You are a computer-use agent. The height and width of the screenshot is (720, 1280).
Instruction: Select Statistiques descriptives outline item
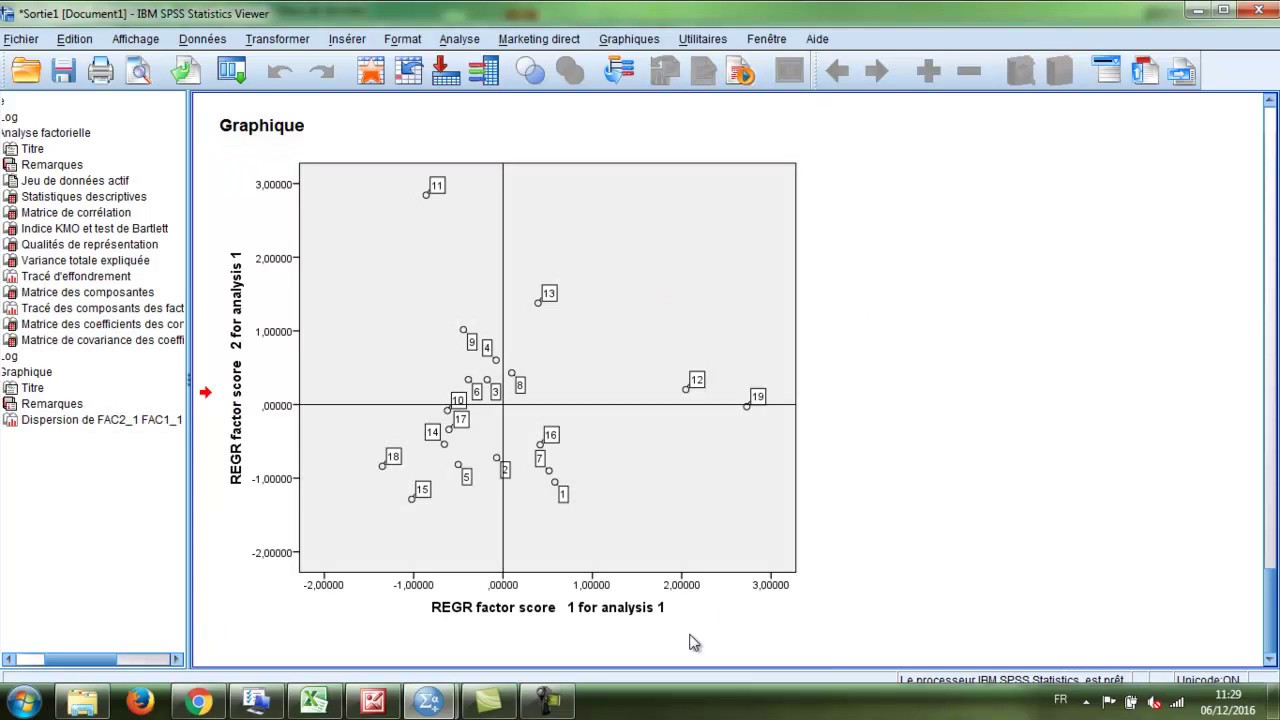tap(84, 197)
